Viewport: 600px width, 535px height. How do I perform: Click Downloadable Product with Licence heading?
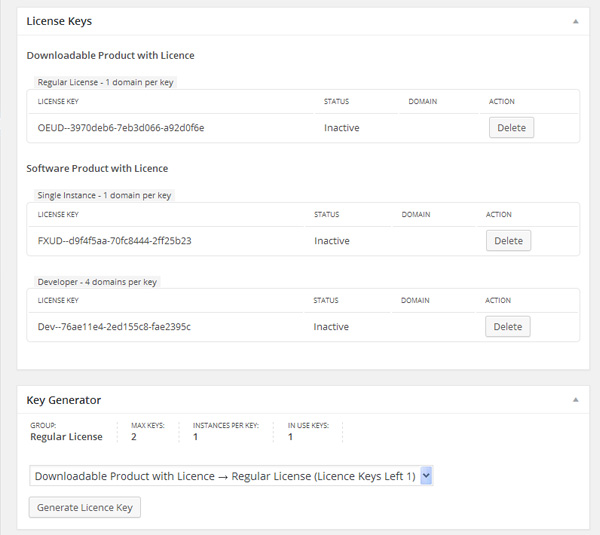(110, 55)
